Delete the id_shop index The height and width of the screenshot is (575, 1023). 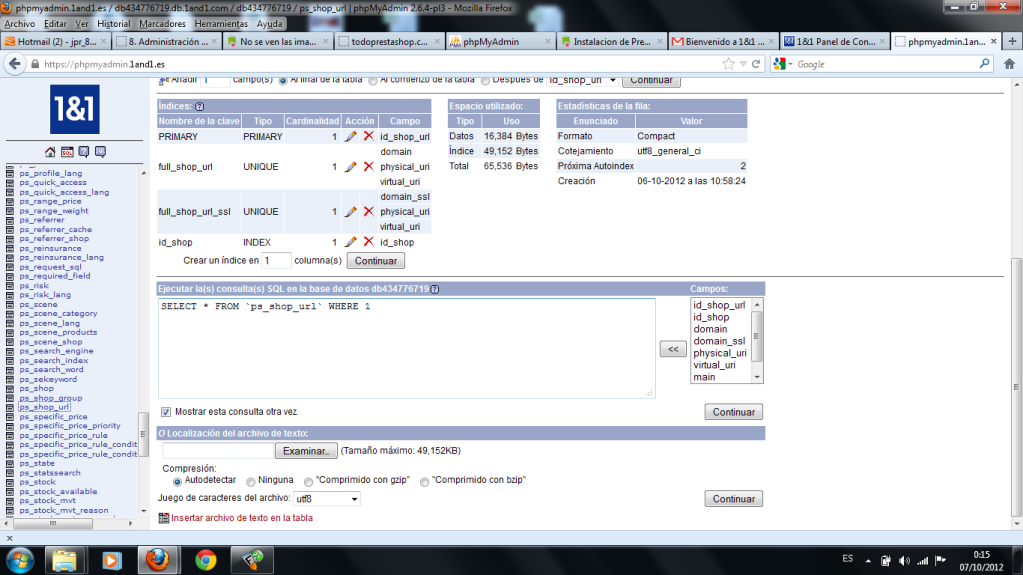[369, 241]
